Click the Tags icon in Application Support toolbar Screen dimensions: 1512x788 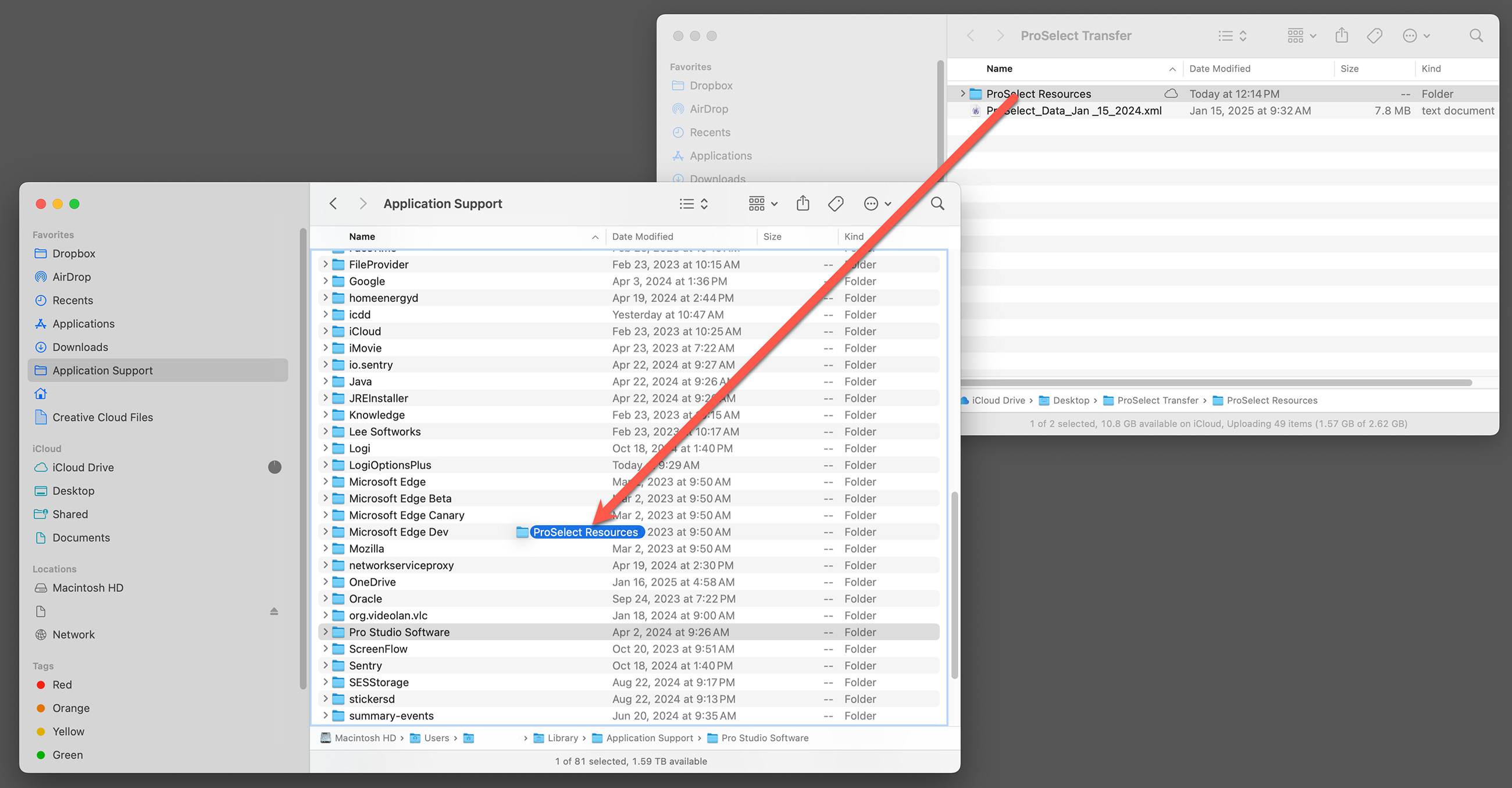835,204
